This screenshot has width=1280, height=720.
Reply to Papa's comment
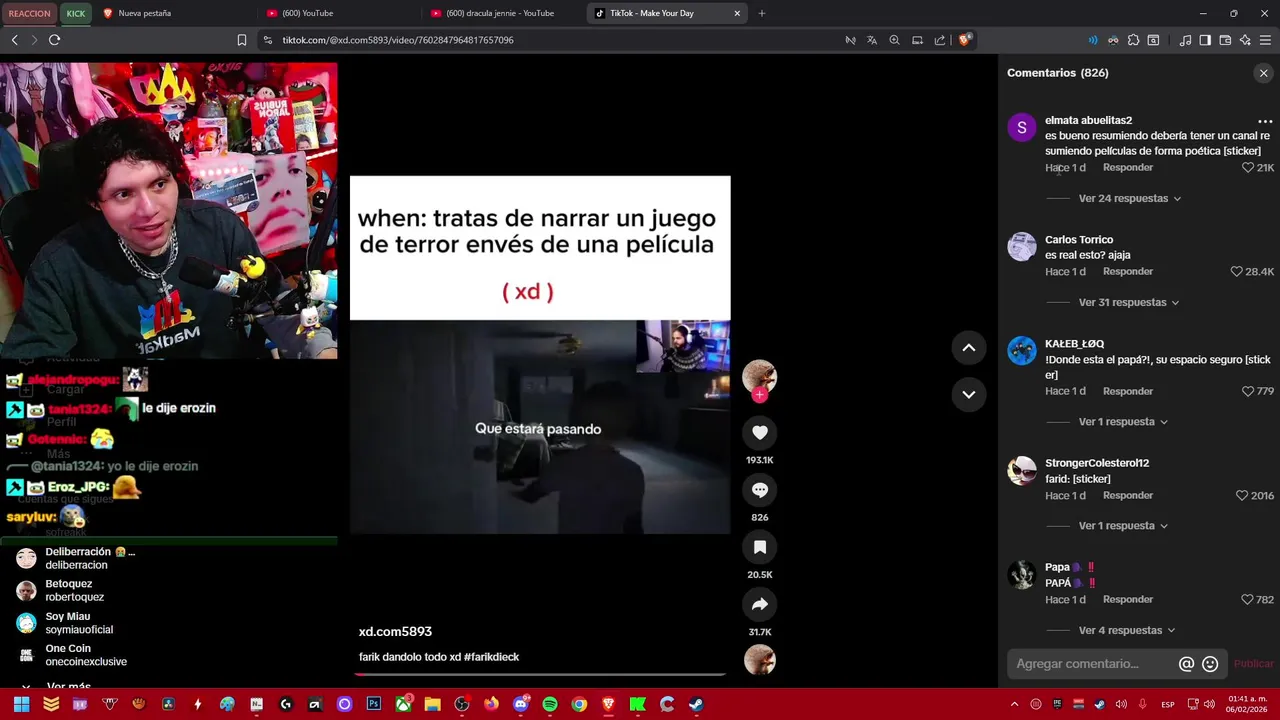1128,600
